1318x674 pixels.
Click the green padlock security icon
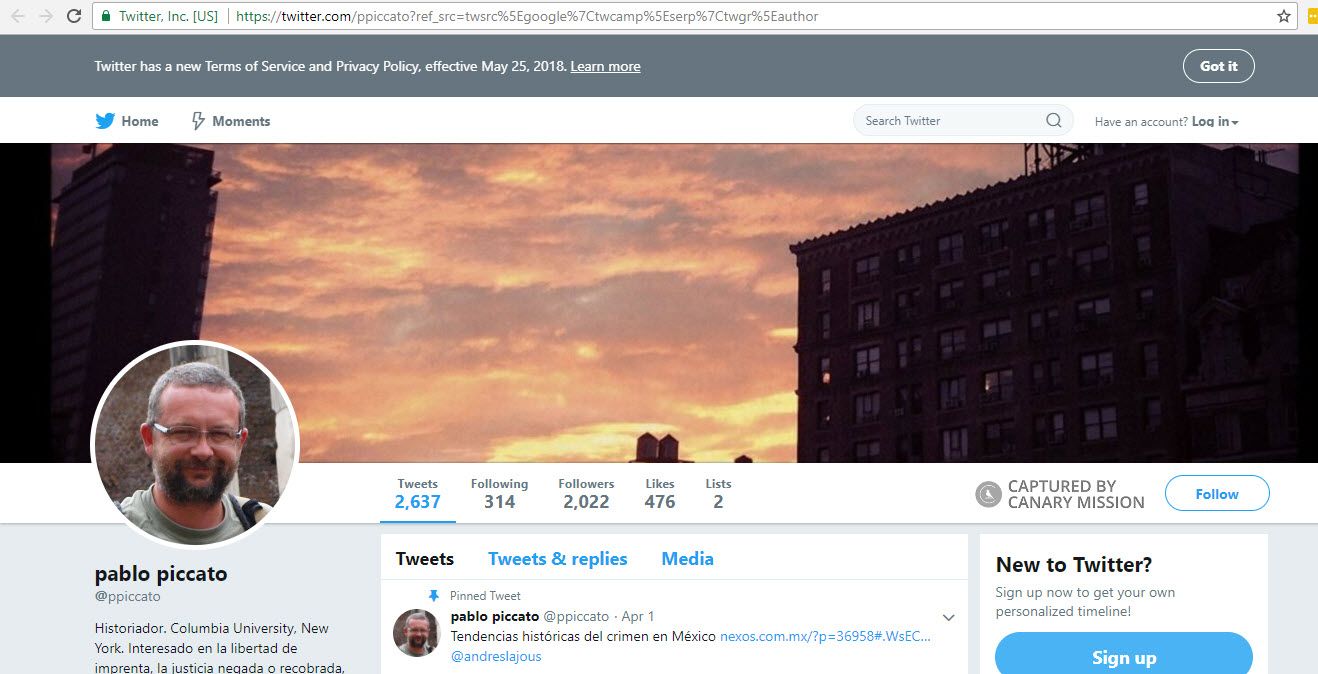[106, 16]
